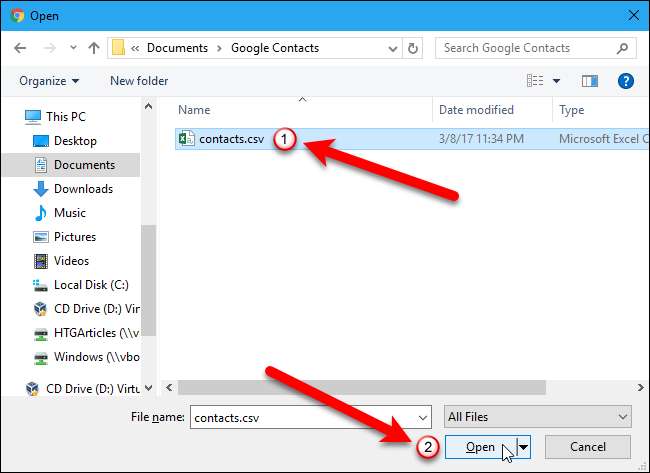Expand the Open button split arrow

click(x=524, y=447)
